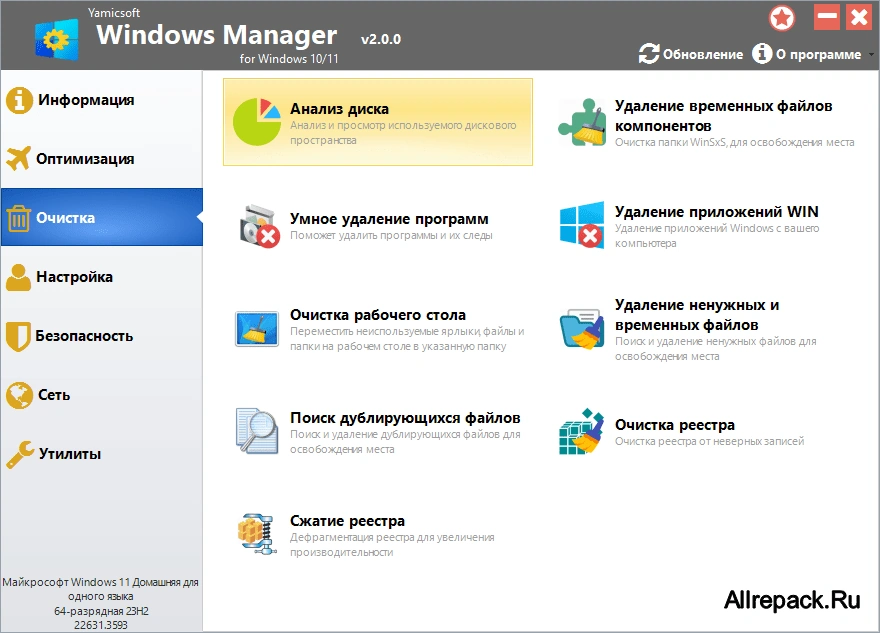Click the Обновление refresh arrows icon
This screenshot has width=880, height=633.
click(x=649, y=54)
